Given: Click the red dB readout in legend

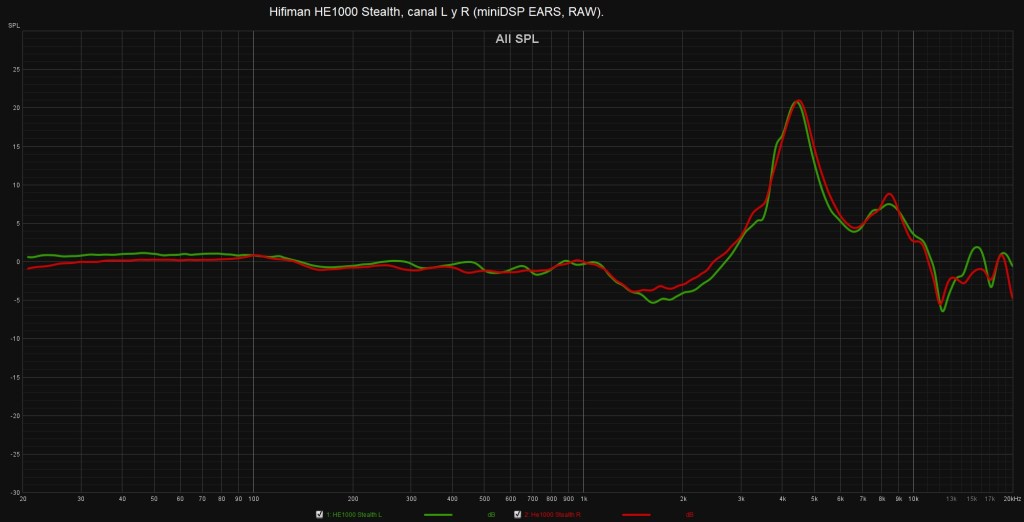Looking at the screenshot, I should click(x=690, y=514).
